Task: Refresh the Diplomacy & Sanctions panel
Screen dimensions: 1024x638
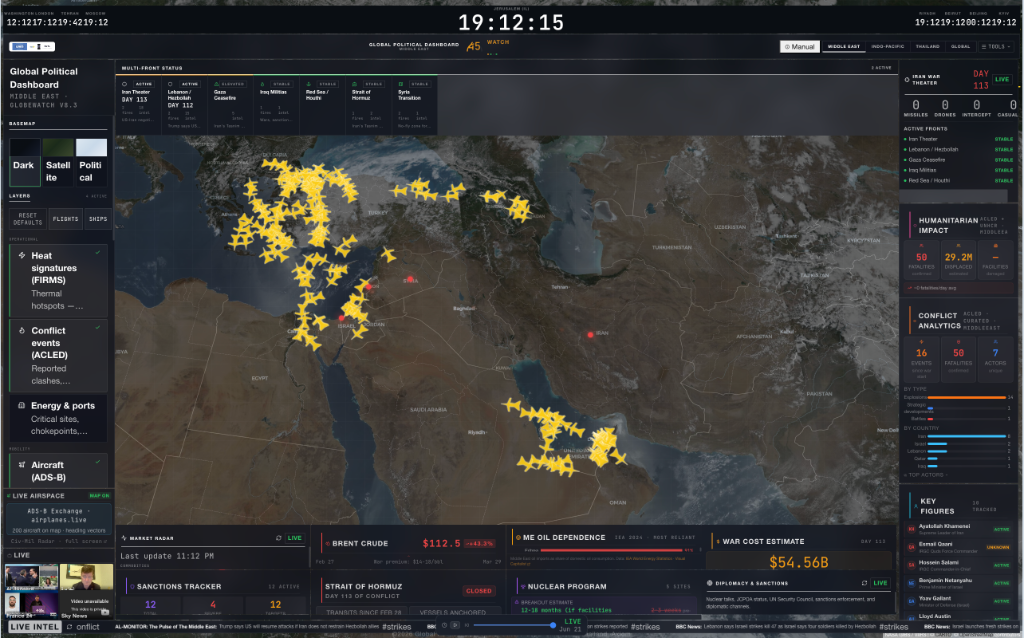Action: tap(864, 583)
